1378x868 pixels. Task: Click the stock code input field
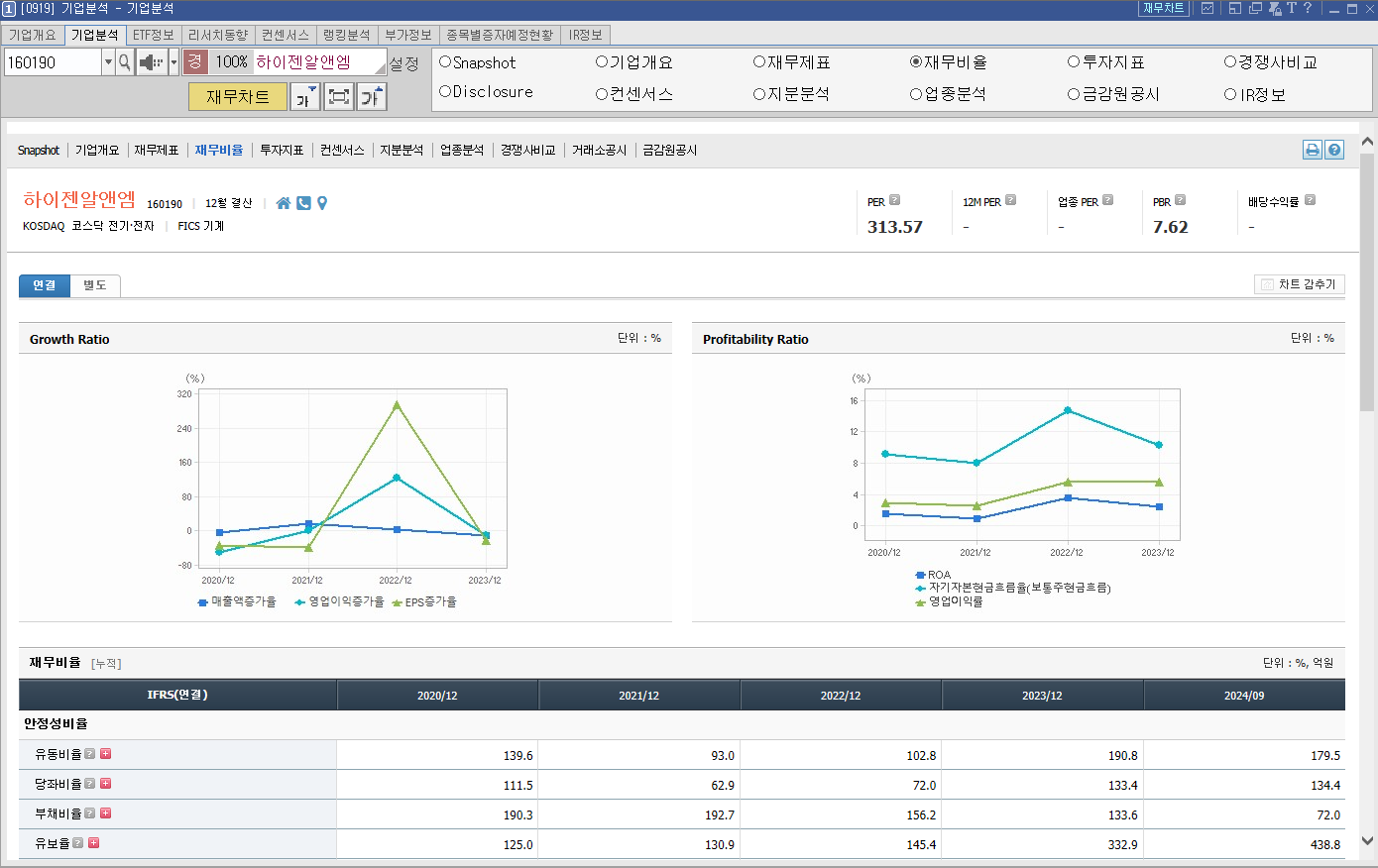(x=53, y=62)
